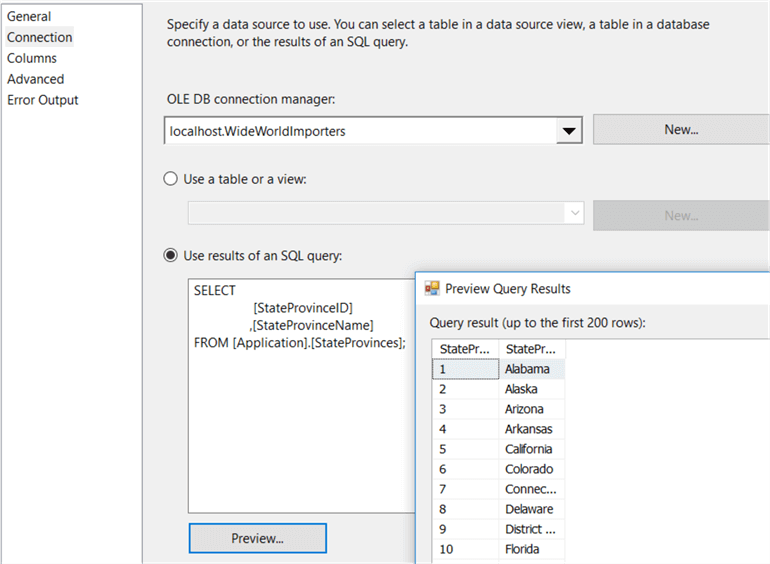The height and width of the screenshot is (564, 770).
Task: Click the row ID cell for Delaware
Action: coord(465,509)
